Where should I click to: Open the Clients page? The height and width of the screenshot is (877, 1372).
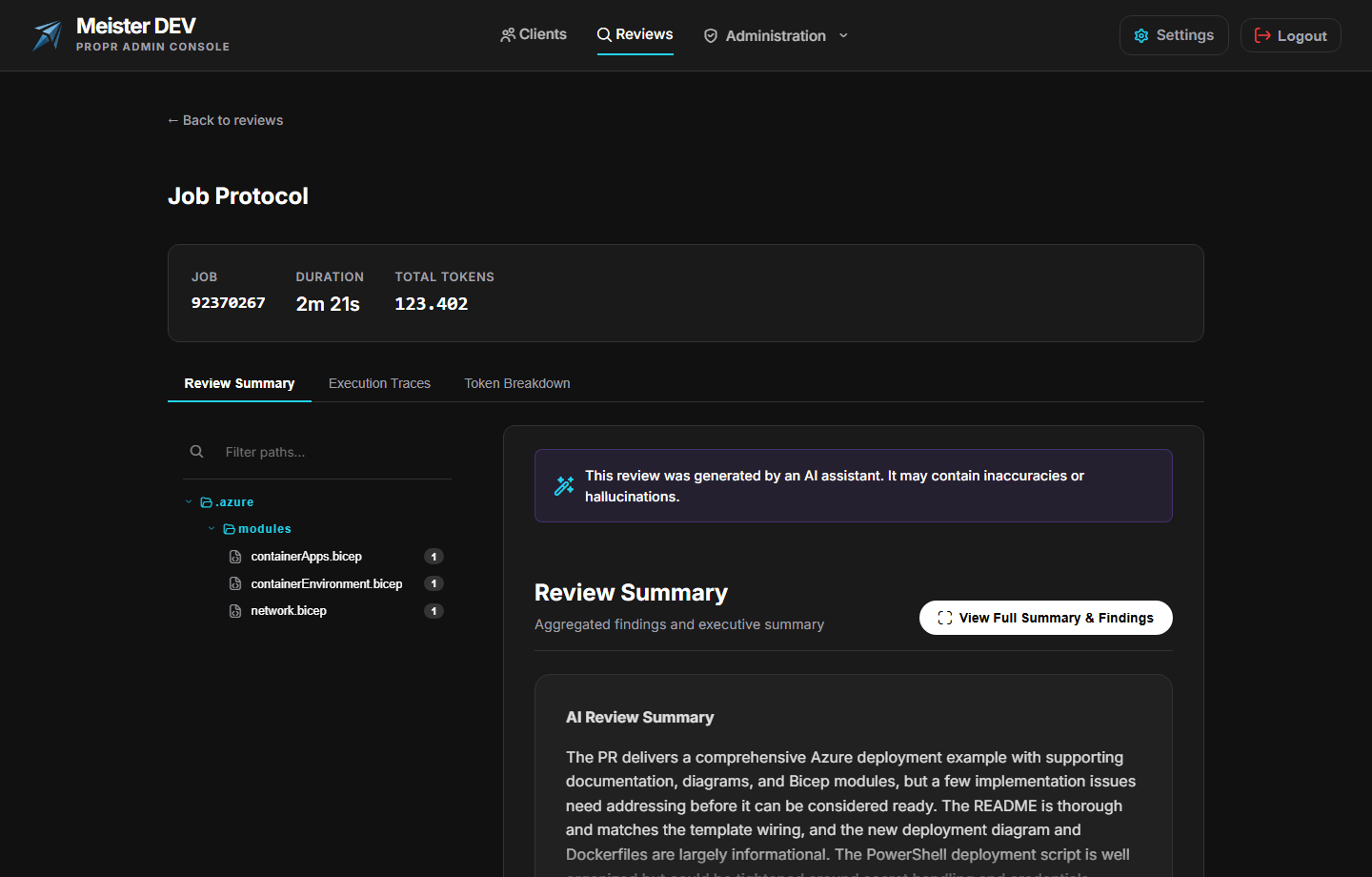coord(534,34)
